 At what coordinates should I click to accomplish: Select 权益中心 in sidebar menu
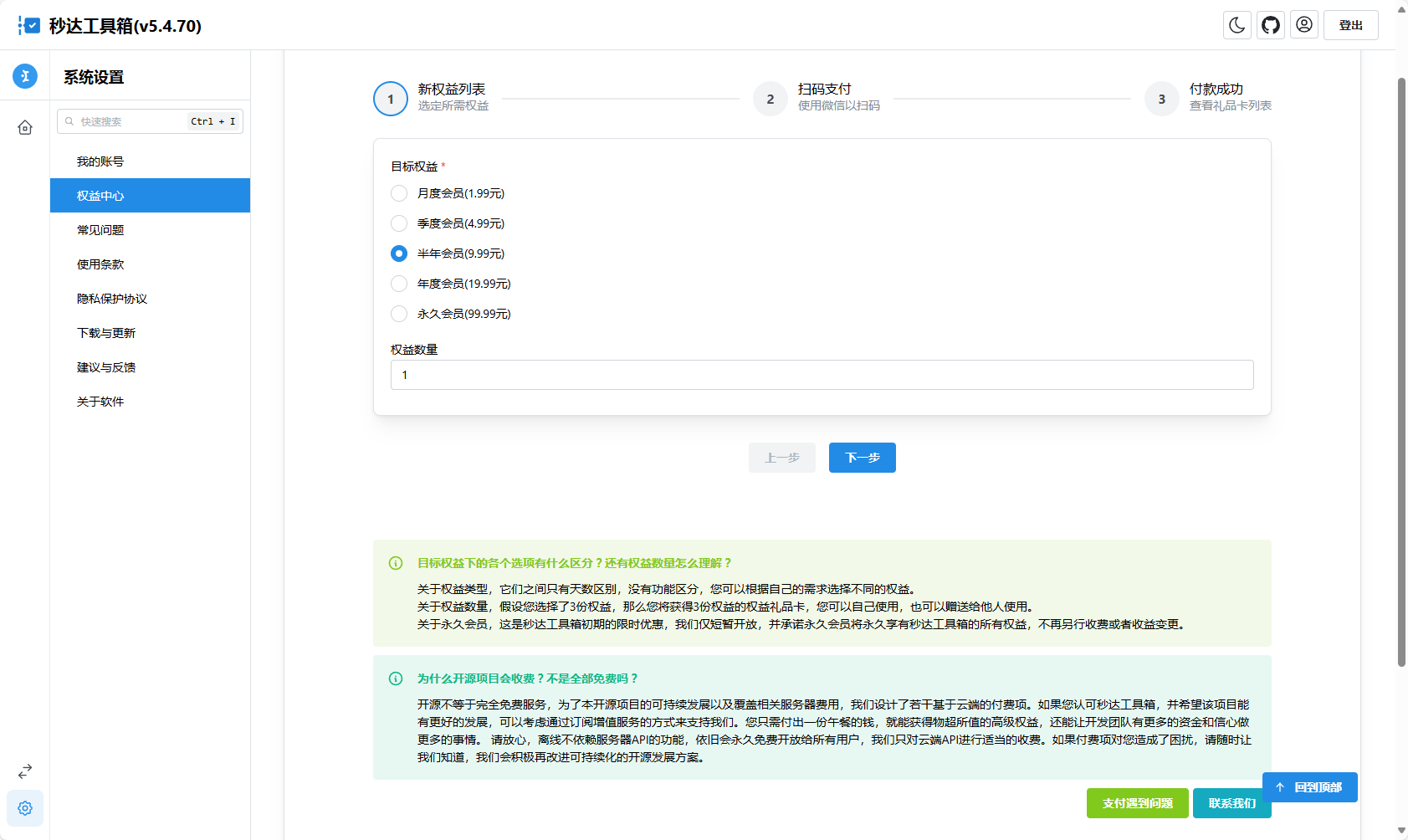point(150,196)
